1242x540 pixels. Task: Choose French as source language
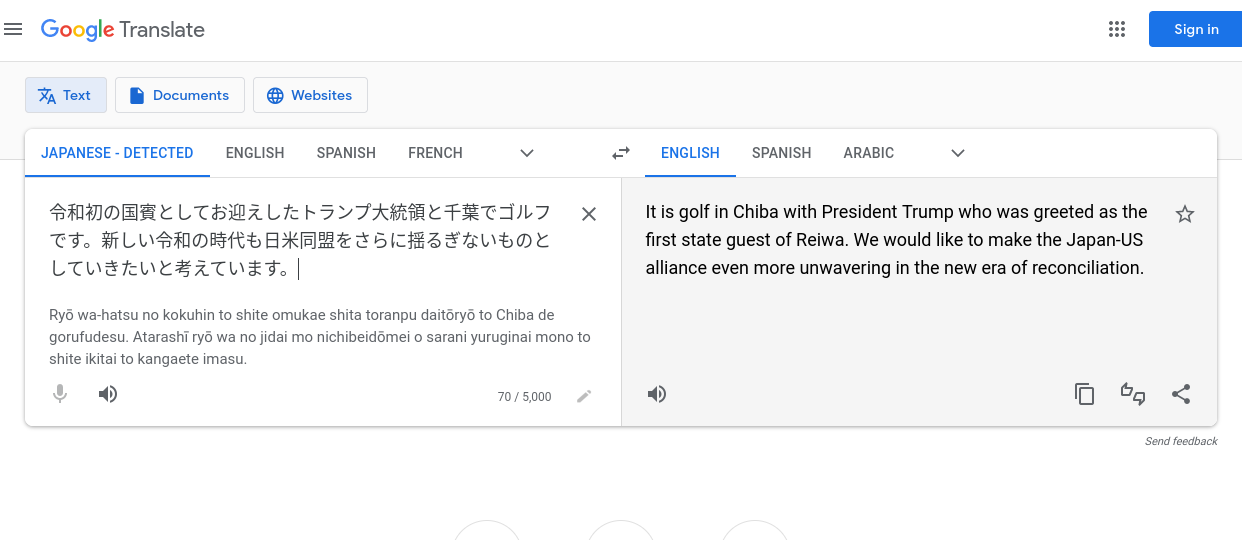coord(435,153)
